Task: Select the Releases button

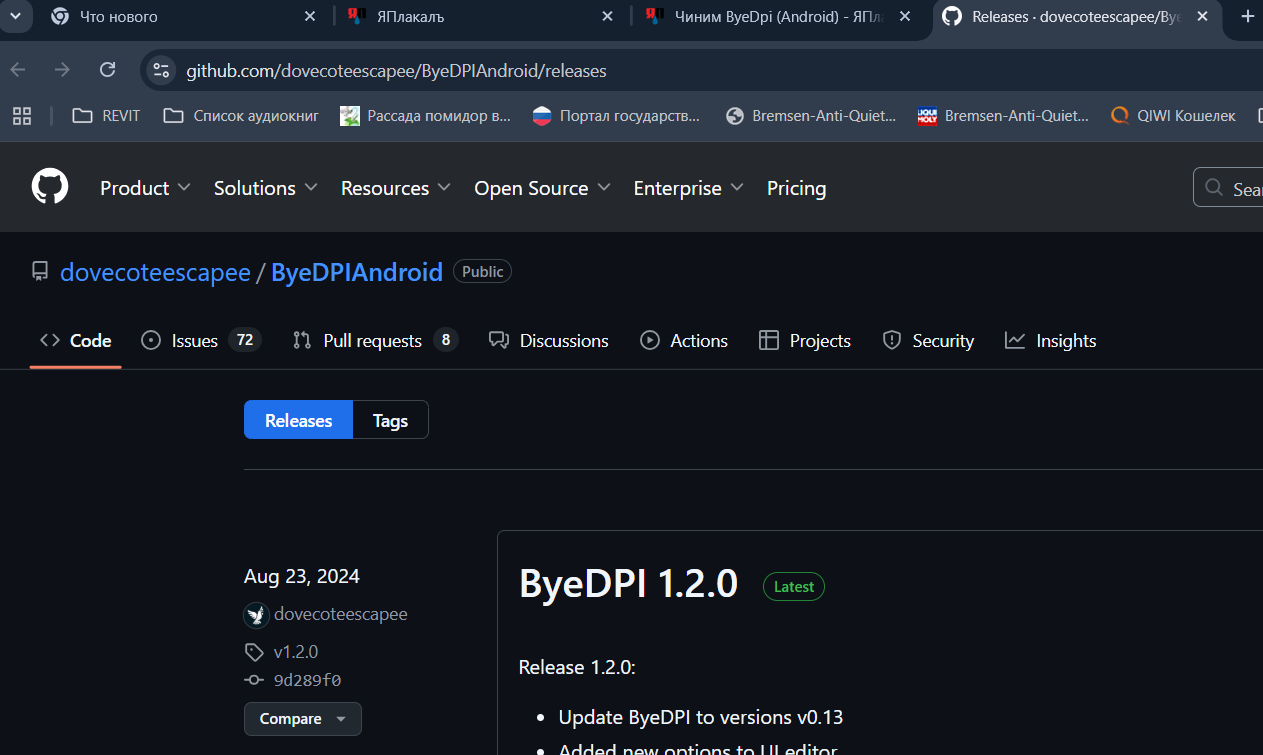Action: [298, 420]
